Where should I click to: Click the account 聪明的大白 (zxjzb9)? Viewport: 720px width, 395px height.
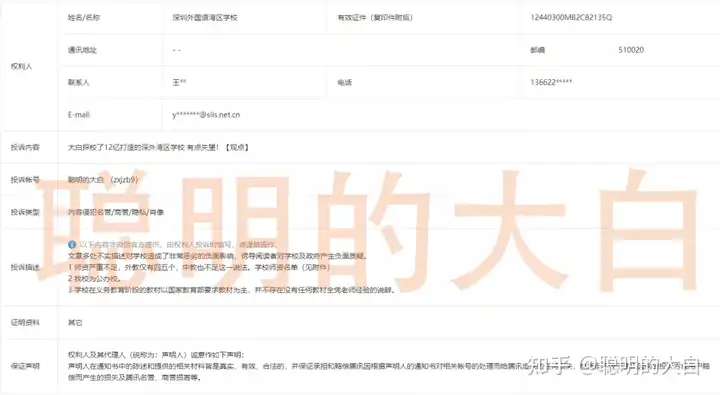point(103,180)
